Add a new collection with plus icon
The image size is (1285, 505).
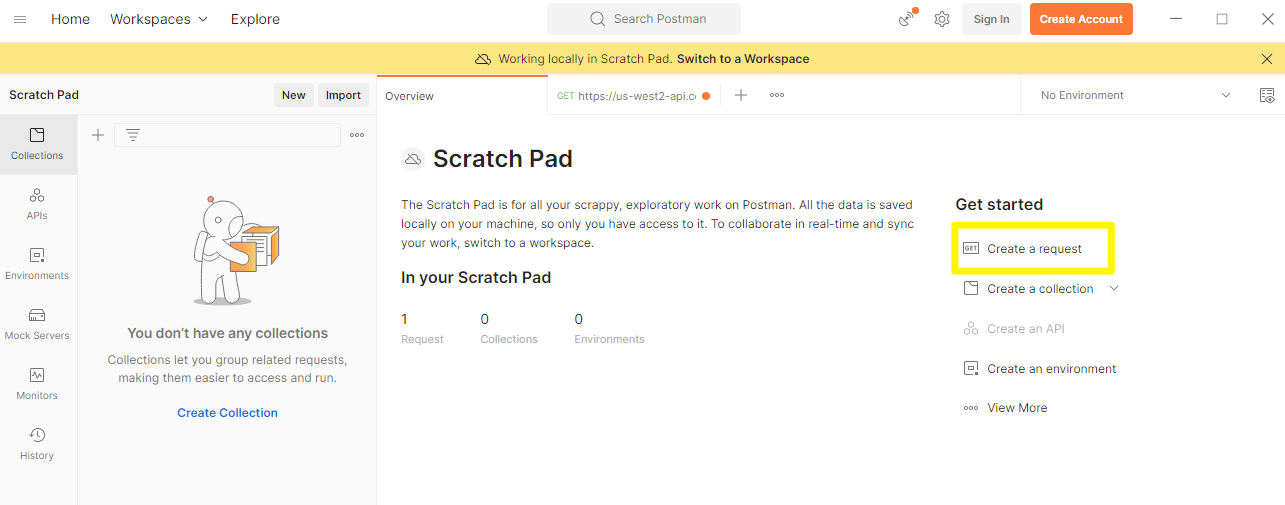[98, 135]
